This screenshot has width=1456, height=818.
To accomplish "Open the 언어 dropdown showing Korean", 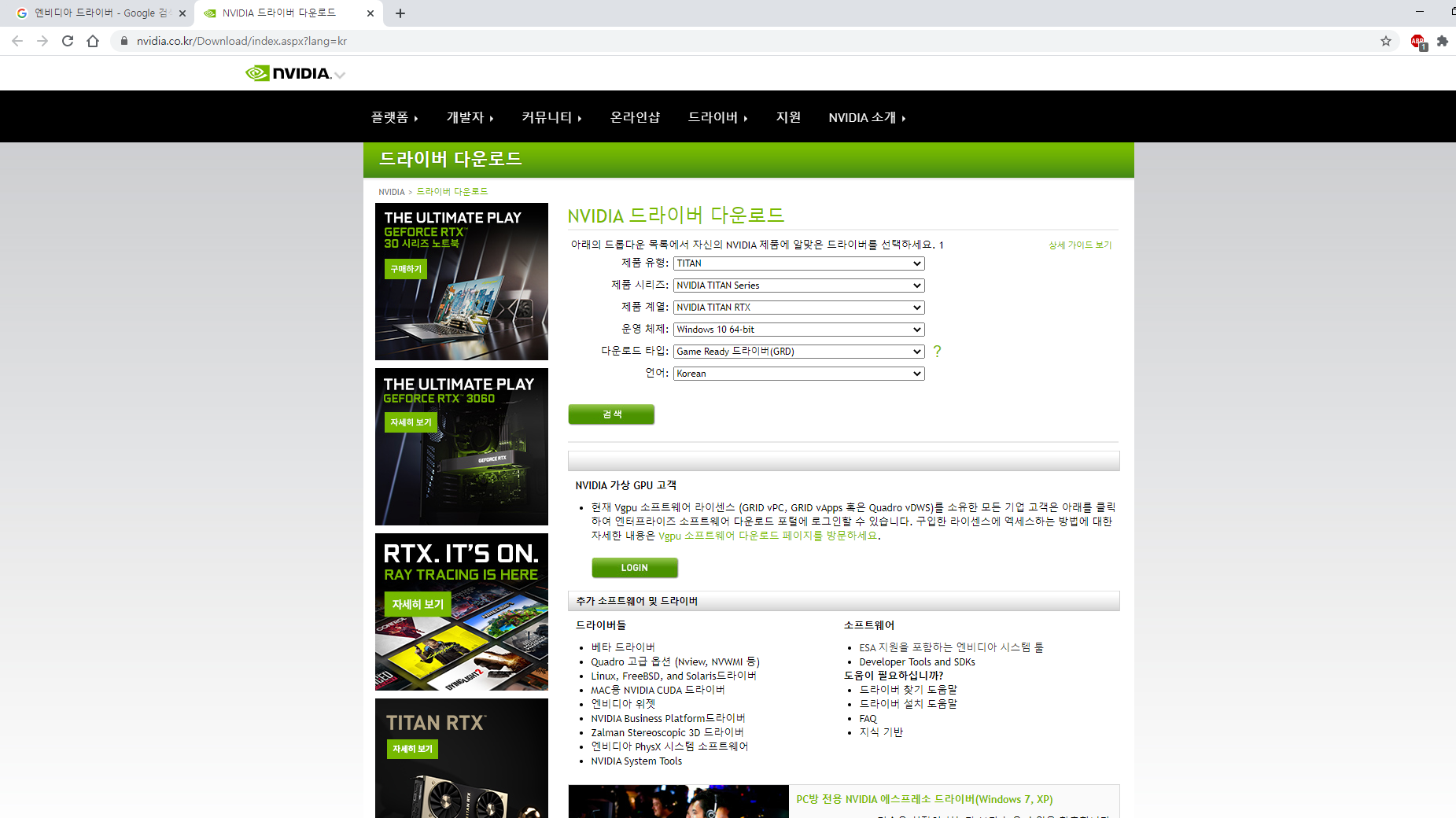I will click(798, 374).
